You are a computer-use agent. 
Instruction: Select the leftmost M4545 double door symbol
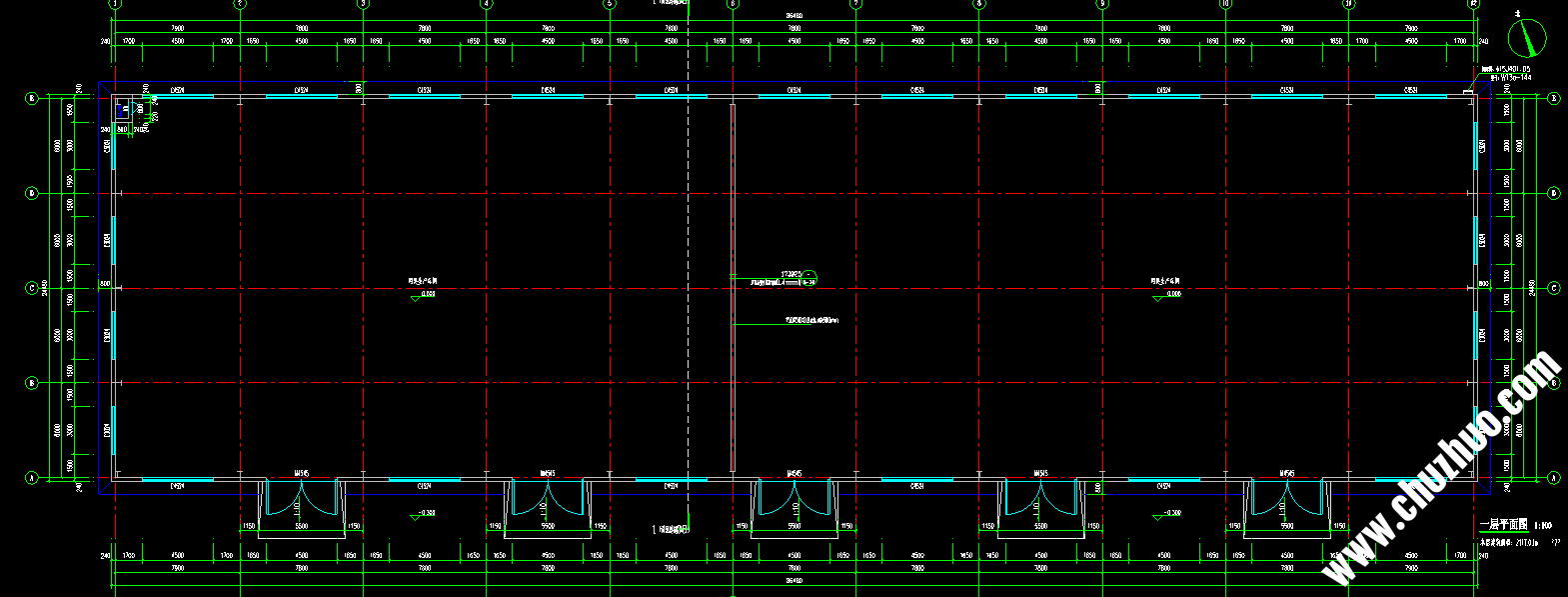(301, 498)
